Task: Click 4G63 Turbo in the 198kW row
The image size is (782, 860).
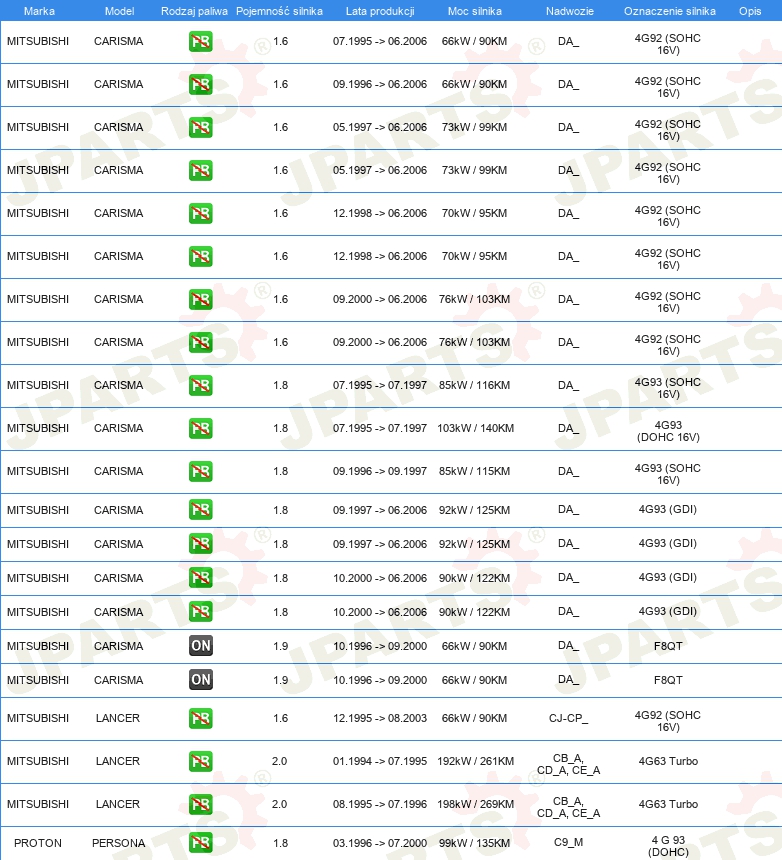Action: tap(668, 805)
